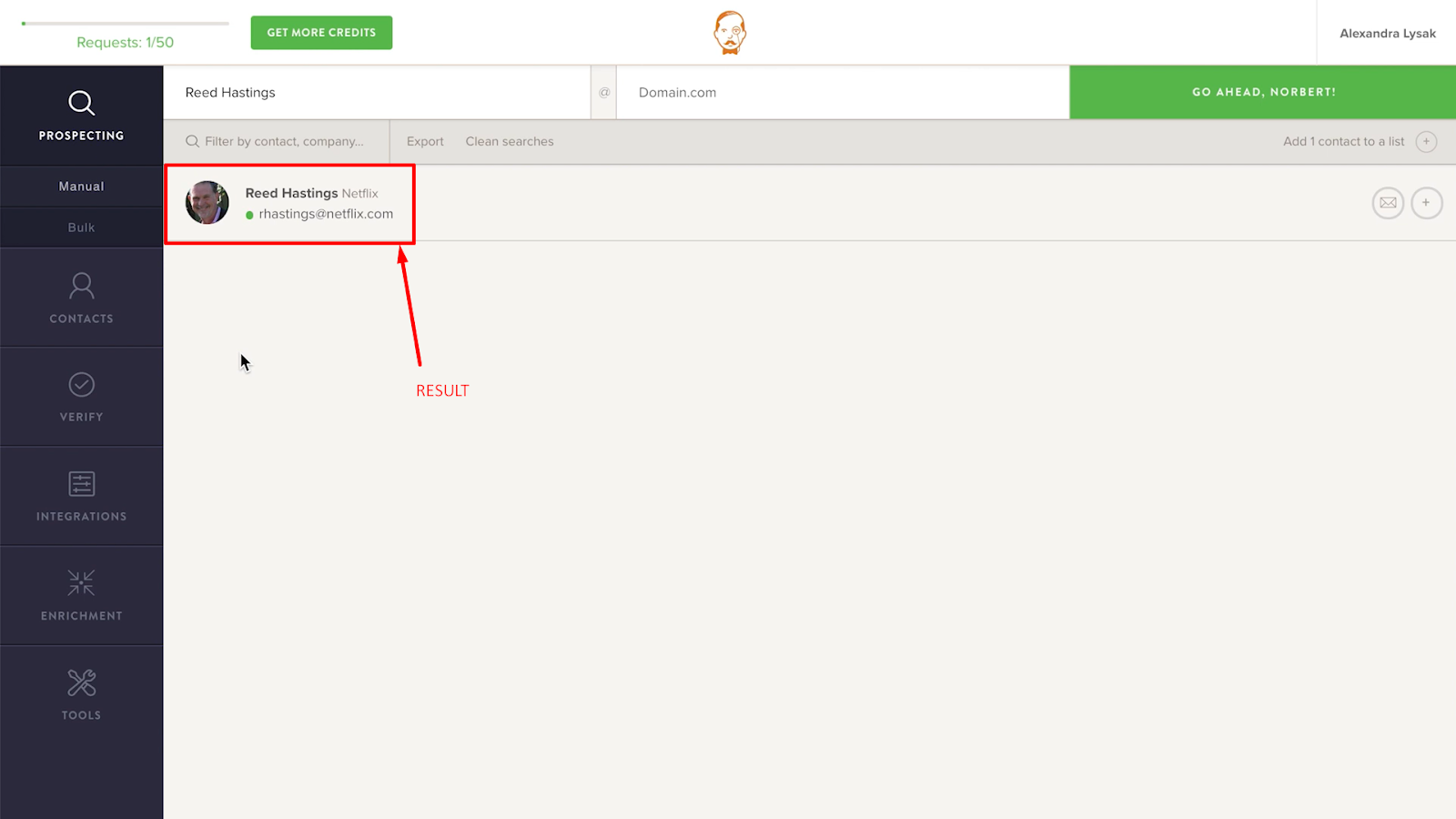Click the plus icon beside Add 1 contact

[x=1426, y=141]
